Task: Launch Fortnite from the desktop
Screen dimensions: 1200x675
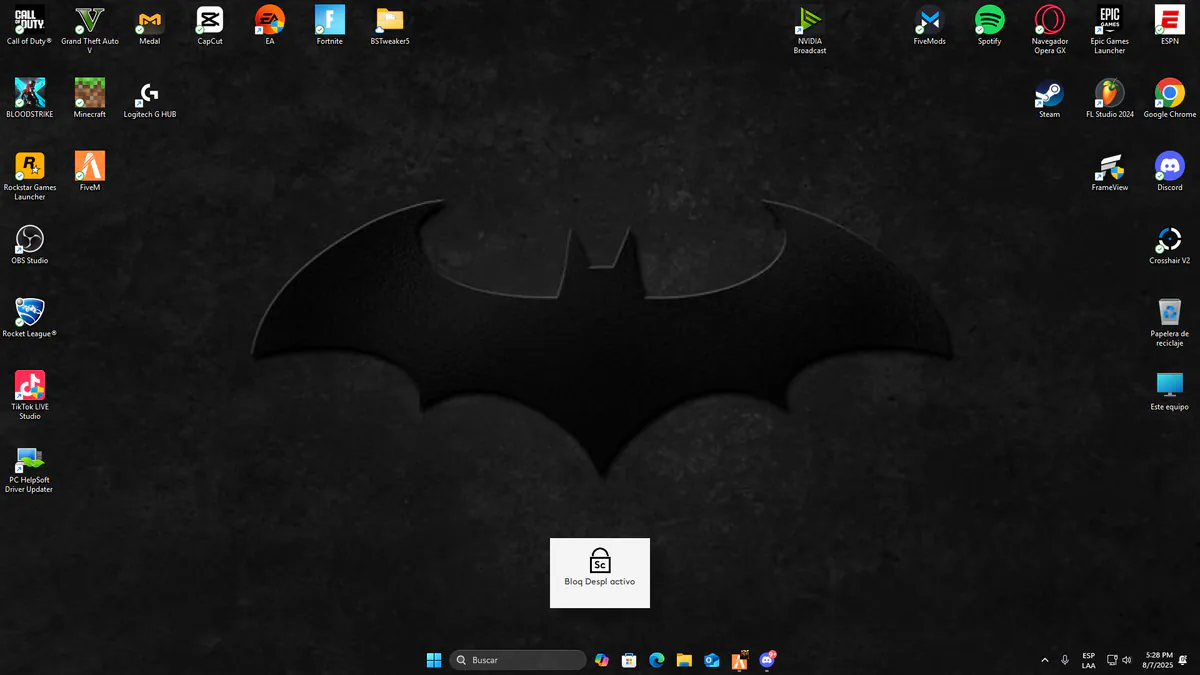Action: click(330, 25)
